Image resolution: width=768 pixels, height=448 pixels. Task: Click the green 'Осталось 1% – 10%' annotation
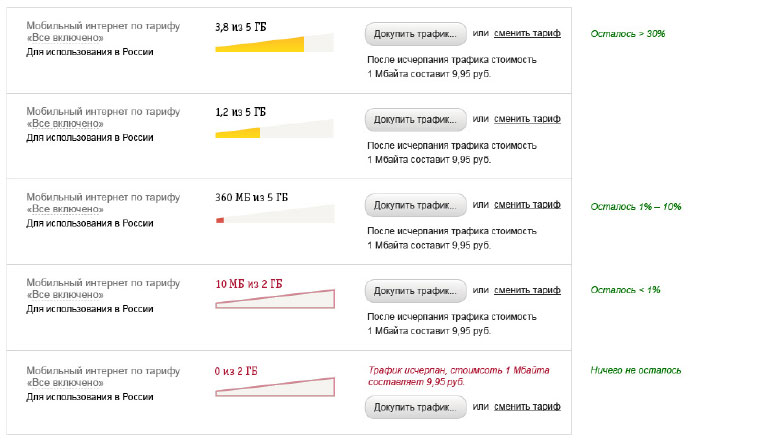coord(636,206)
